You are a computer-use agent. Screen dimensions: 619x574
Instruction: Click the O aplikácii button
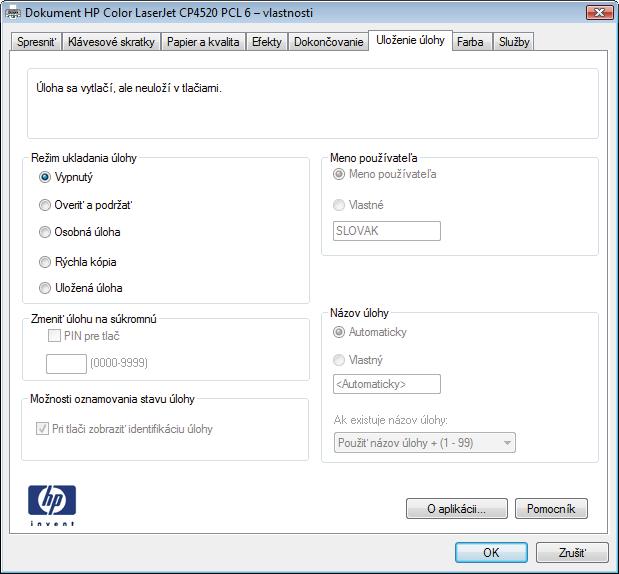coord(456,509)
